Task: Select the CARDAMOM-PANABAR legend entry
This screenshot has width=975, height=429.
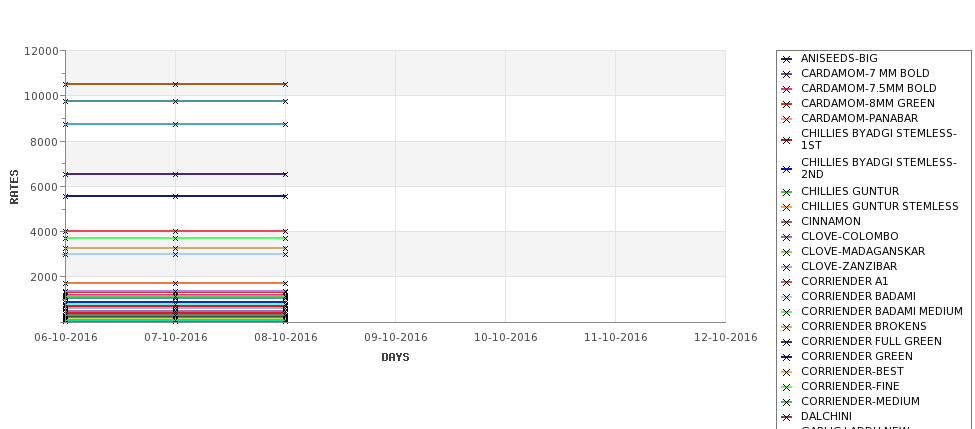Action: click(859, 118)
